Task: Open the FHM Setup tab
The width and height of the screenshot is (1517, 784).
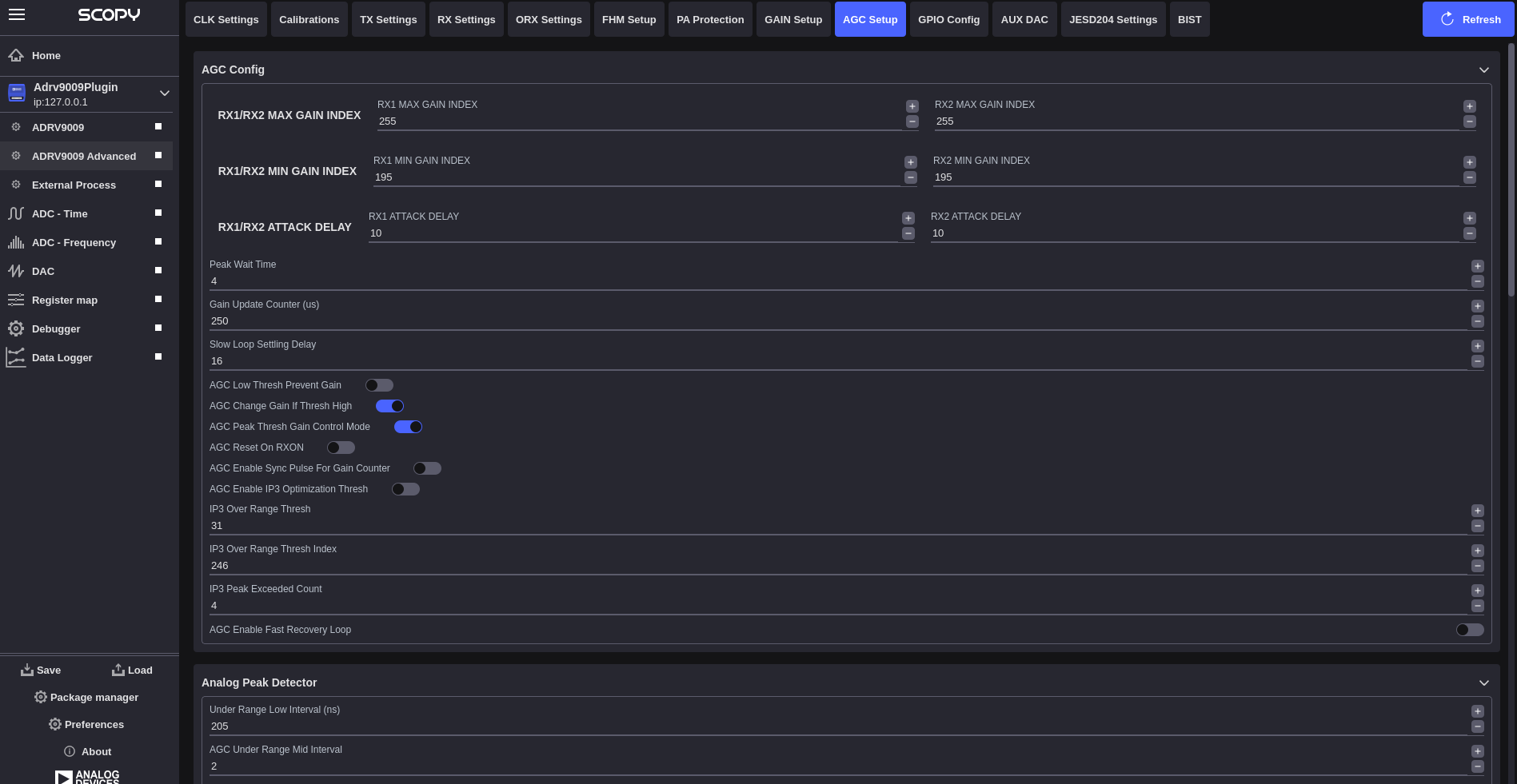Action: [629, 19]
